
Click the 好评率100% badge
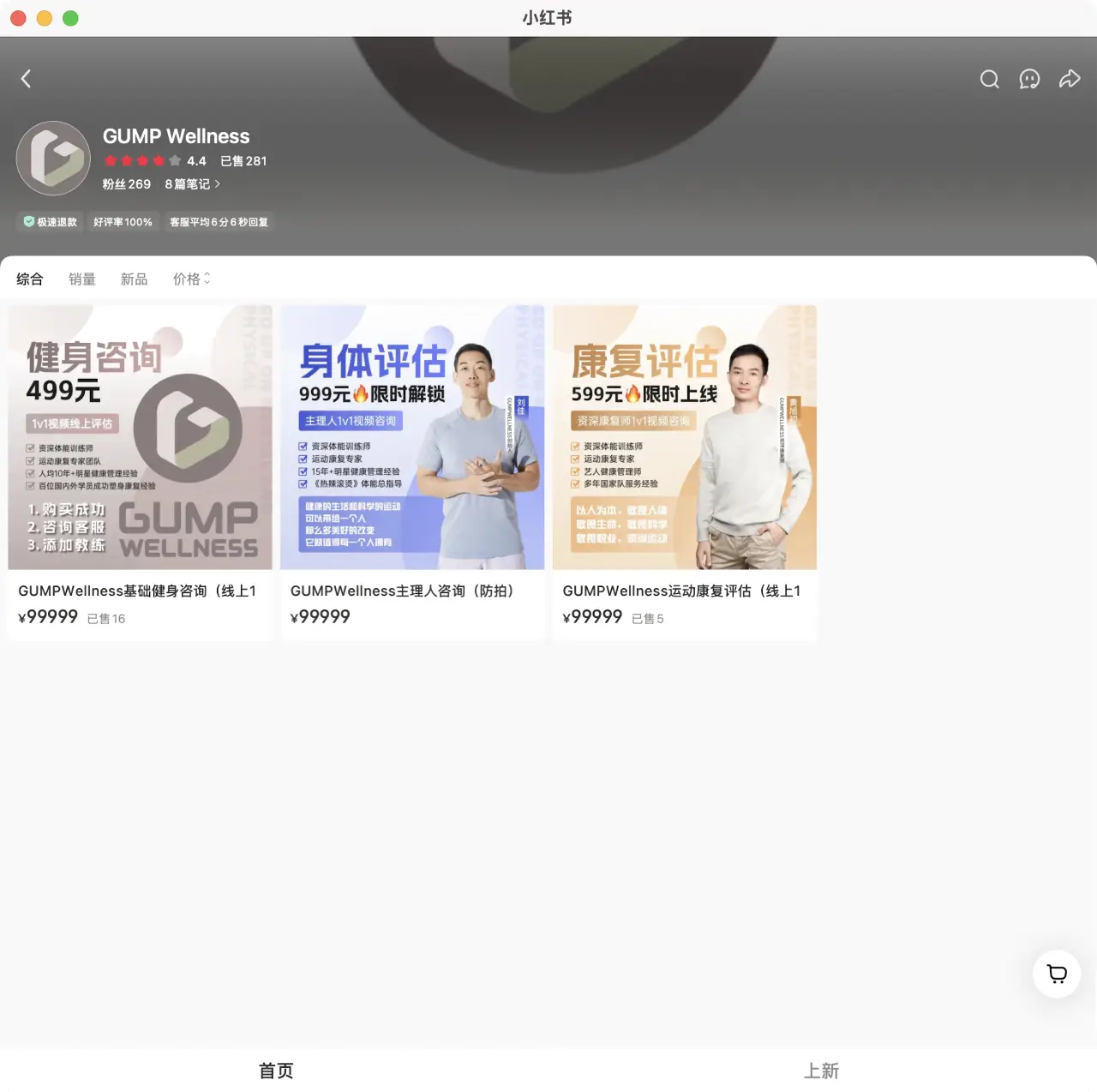point(123,222)
